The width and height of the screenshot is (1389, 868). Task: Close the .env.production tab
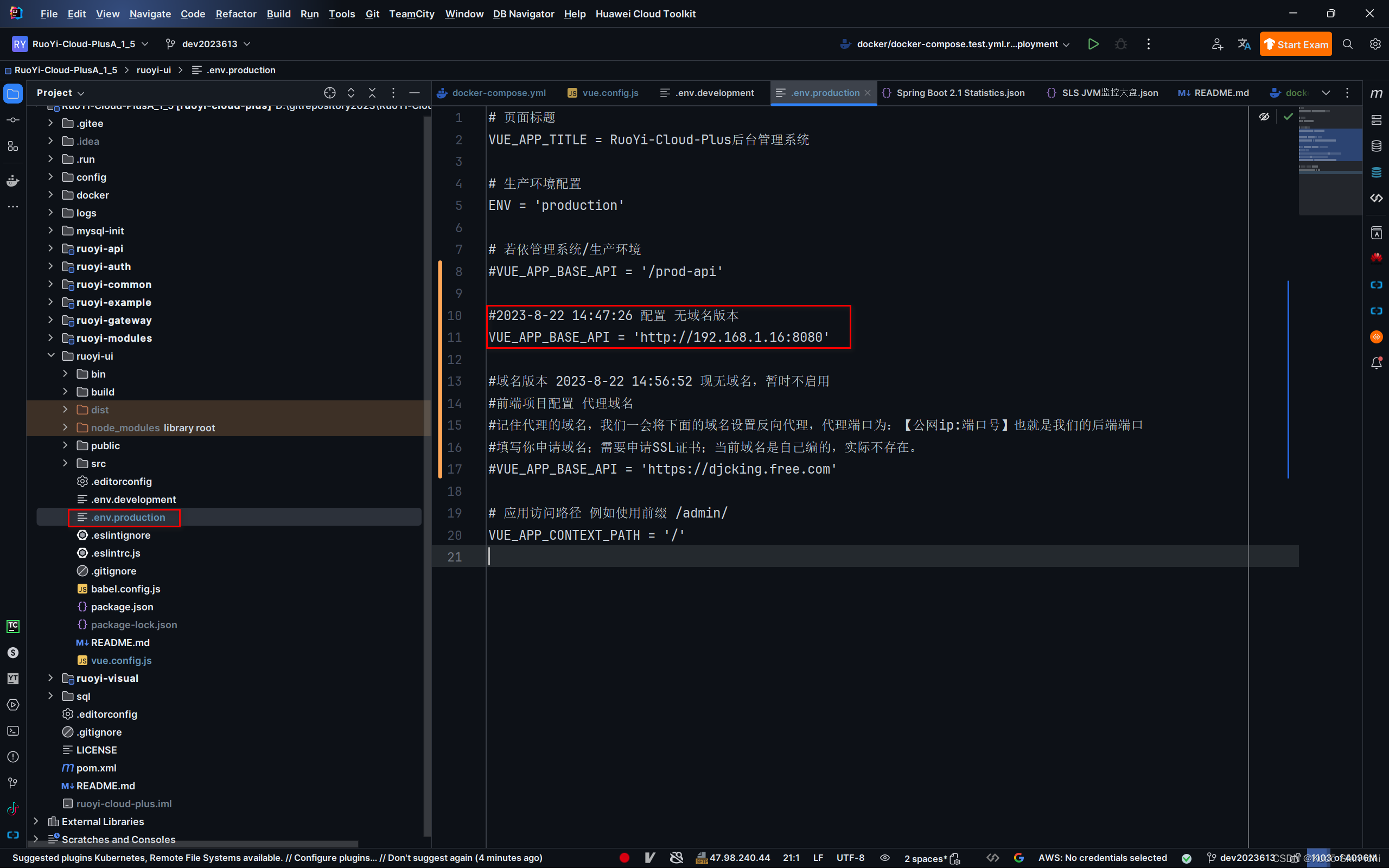867,93
